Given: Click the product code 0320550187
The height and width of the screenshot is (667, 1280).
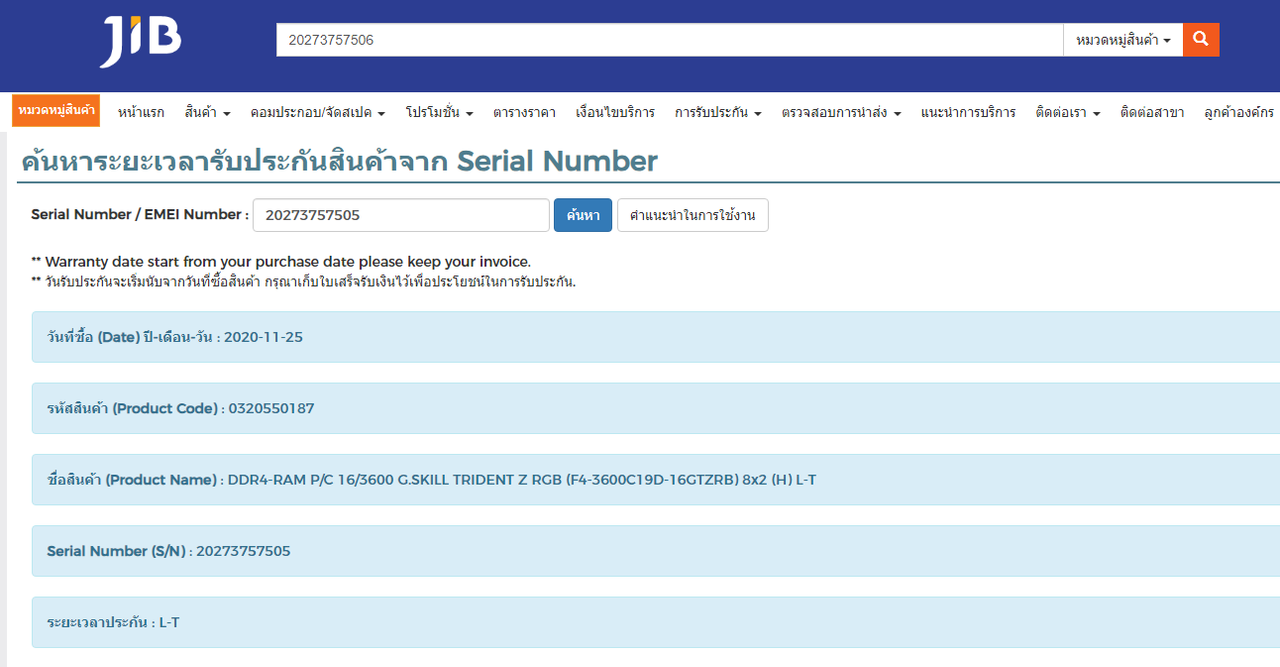Looking at the screenshot, I should (x=271, y=408).
